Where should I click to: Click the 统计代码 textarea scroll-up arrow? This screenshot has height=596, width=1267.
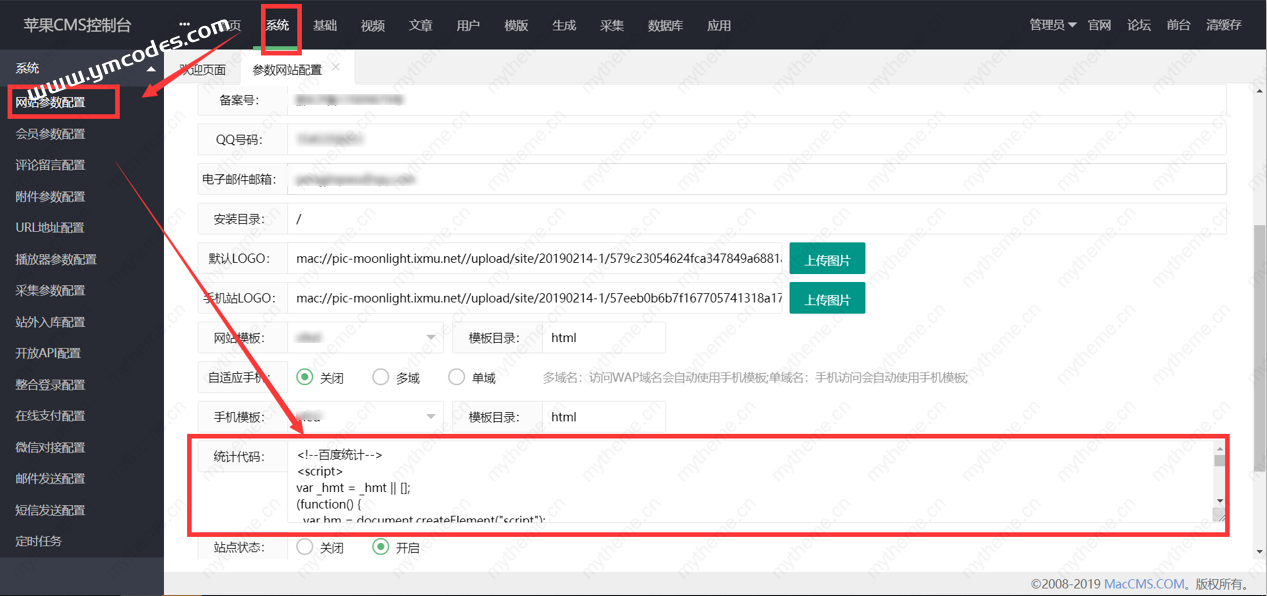pyautogui.click(x=1219, y=449)
